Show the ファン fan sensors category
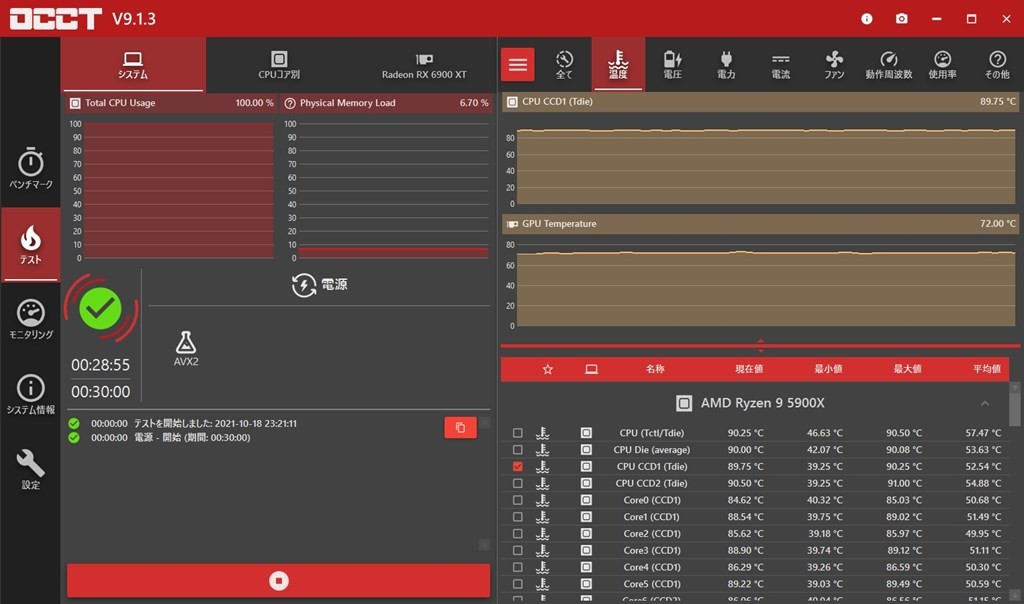The height and width of the screenshot is (604, 1024). (x=834, y=65)
